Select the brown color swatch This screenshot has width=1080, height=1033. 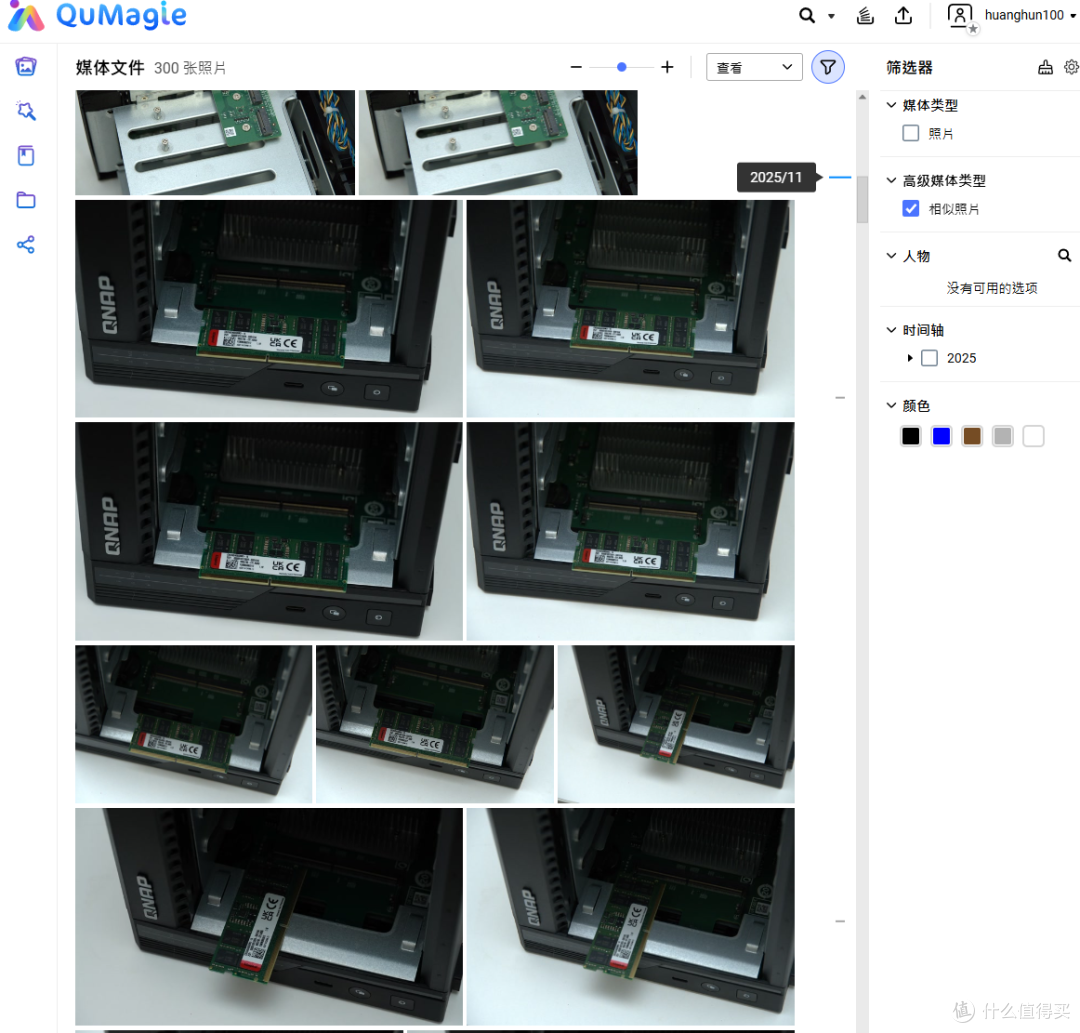coord(972,436)
